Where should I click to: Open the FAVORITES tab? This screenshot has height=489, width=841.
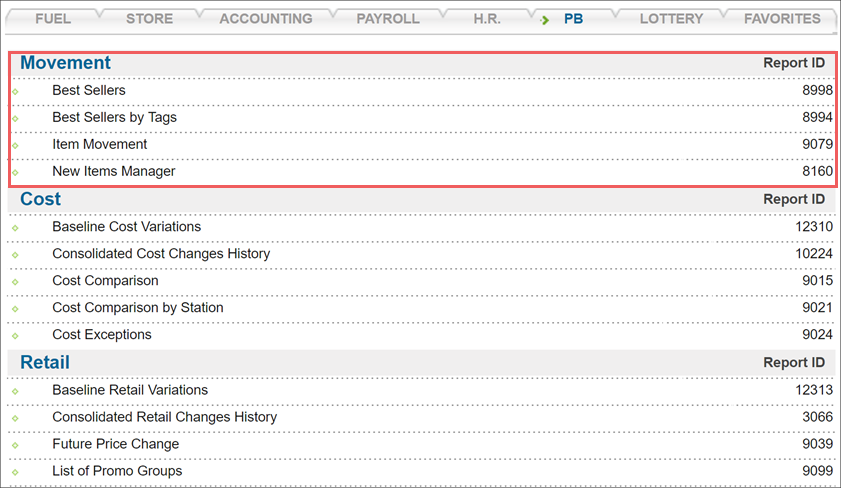(782, 19)
